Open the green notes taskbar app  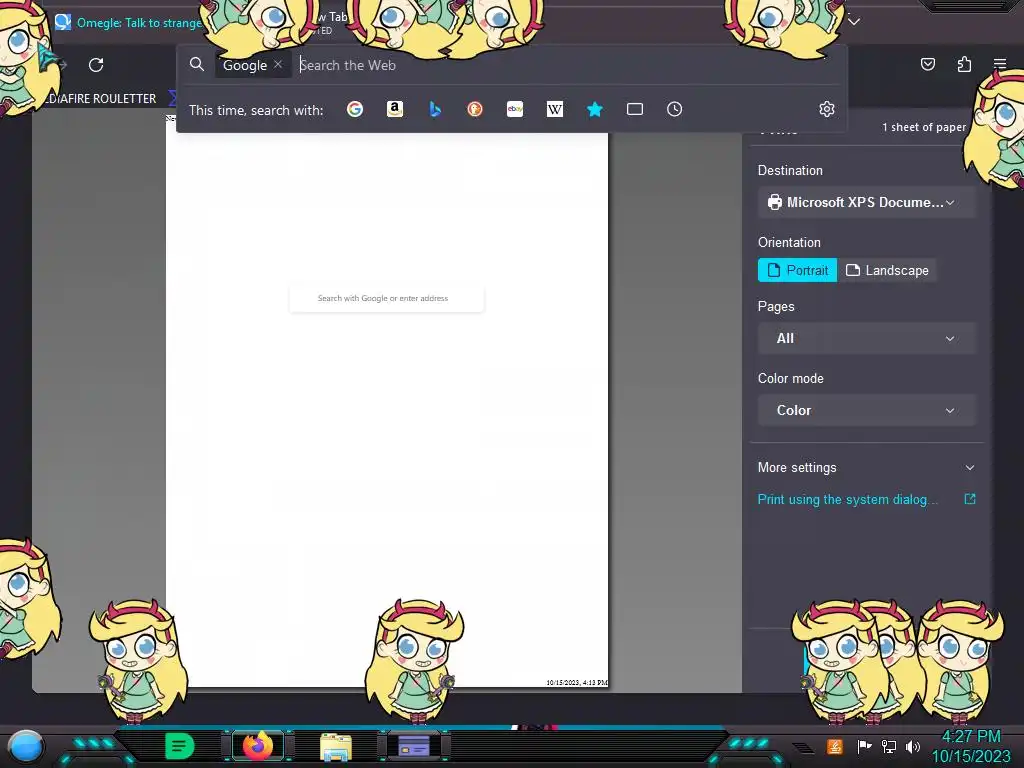(180, 746)
